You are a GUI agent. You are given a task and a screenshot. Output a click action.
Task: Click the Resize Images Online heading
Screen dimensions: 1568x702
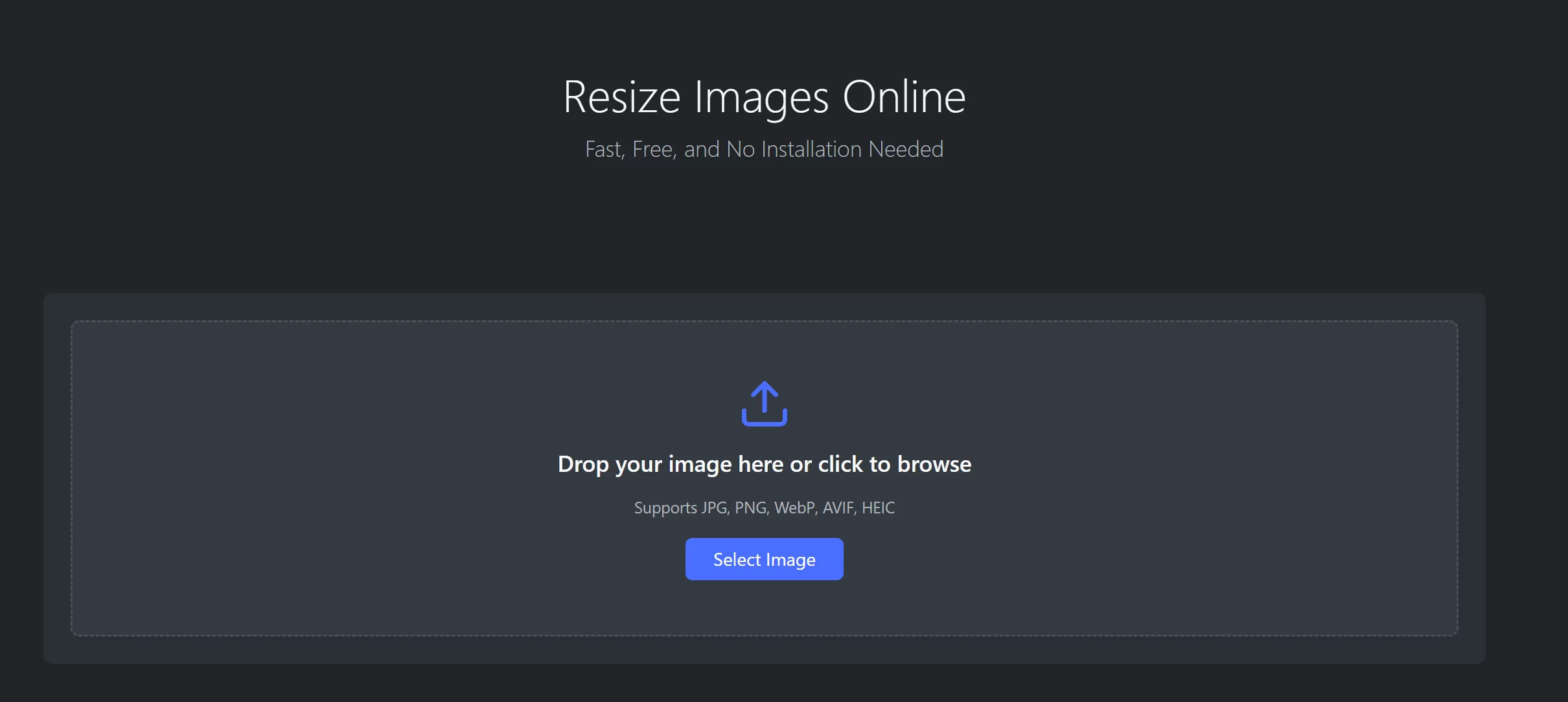click(x=764, y=97)
